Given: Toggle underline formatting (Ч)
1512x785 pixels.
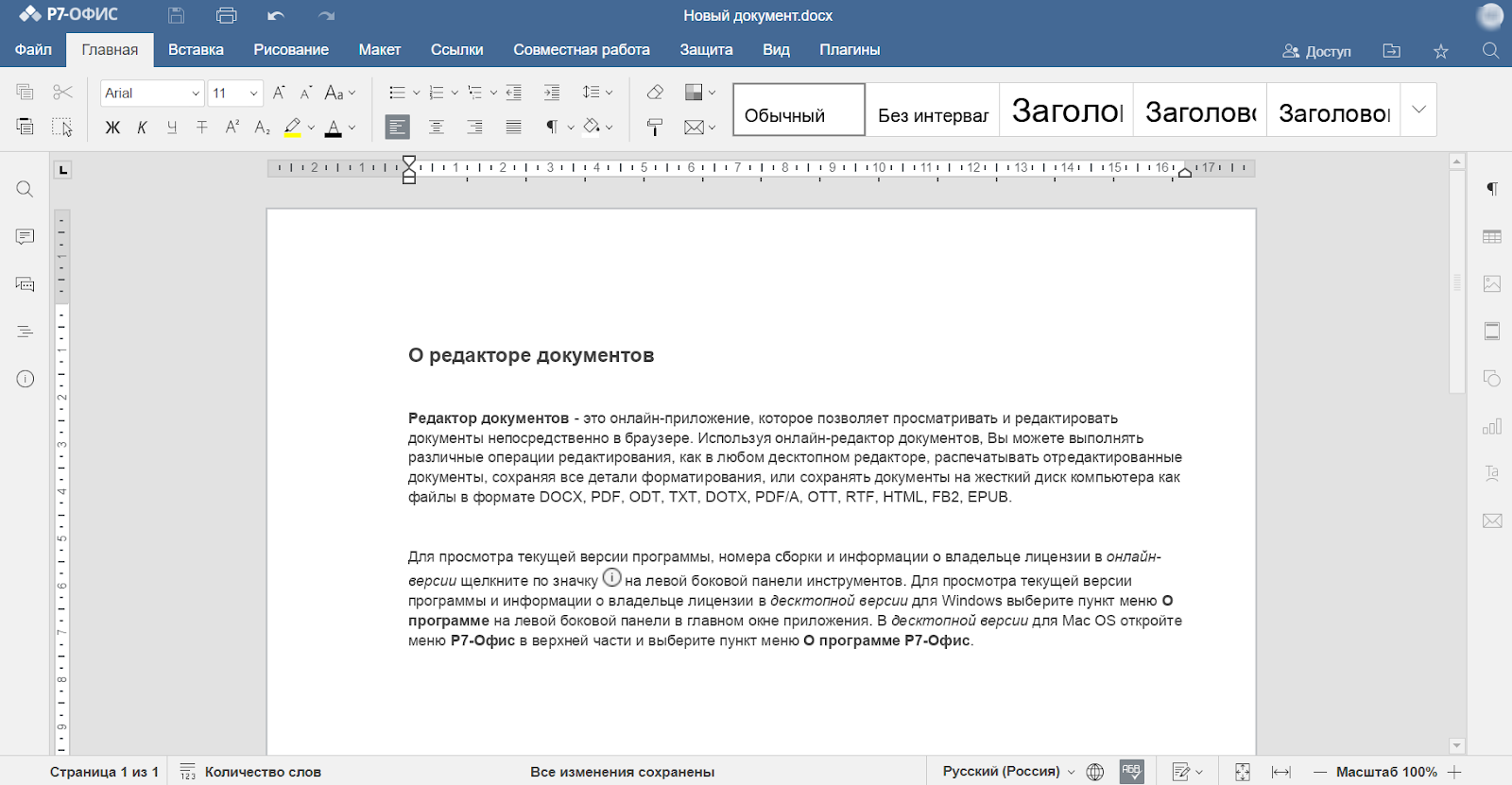Looking at the screenshot, I should (x=171, y=127).
